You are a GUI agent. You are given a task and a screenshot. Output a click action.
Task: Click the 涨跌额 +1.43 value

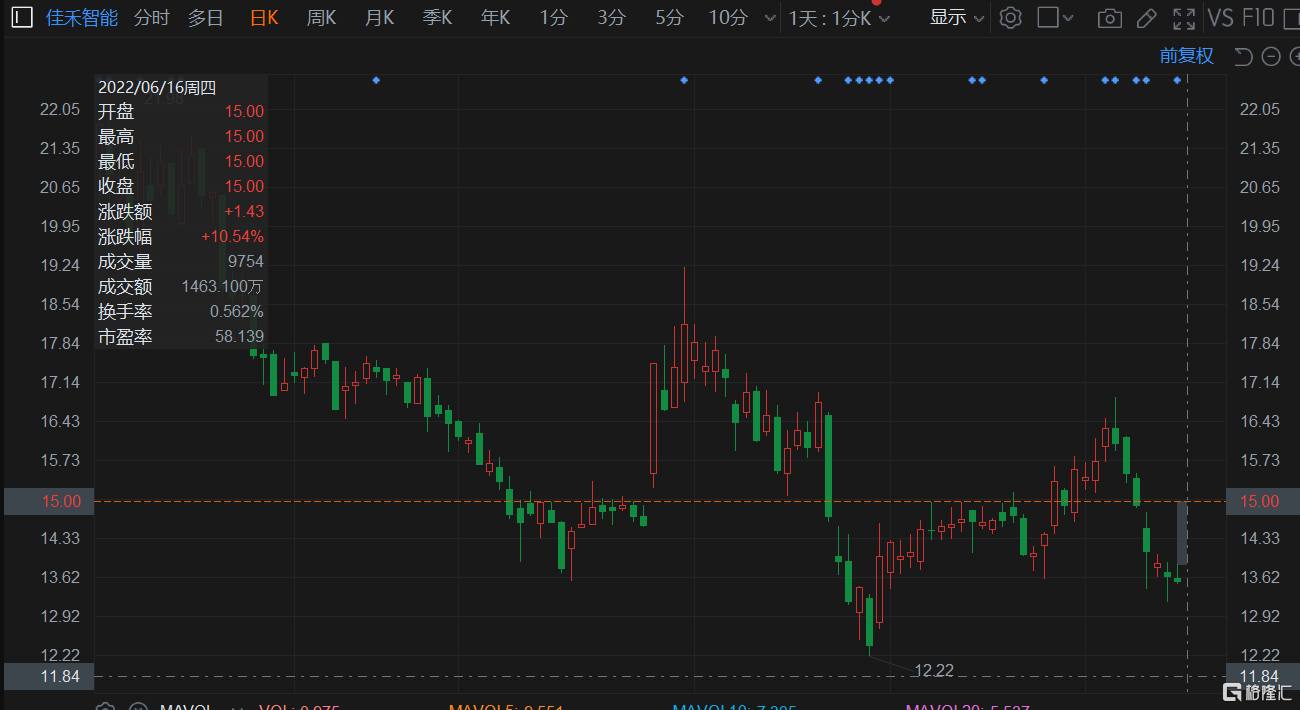[x=244, y=212]
